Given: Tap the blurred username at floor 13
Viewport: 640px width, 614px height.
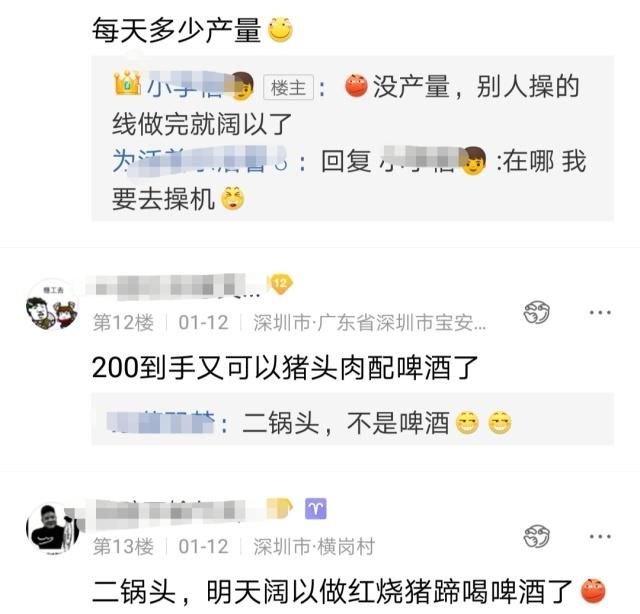Looking at the screenshot, I should [x=169, y=509].
